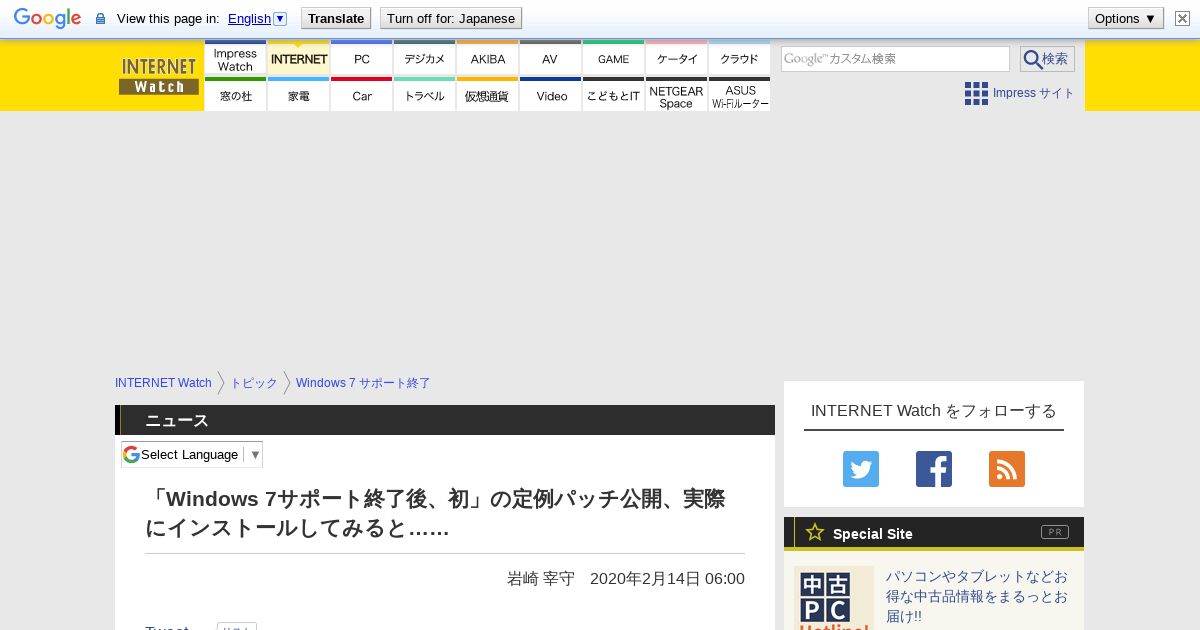Viewport: 1200px width, 630px height.
Task: Open the AV navigation tab
Action: coord(551,59)
